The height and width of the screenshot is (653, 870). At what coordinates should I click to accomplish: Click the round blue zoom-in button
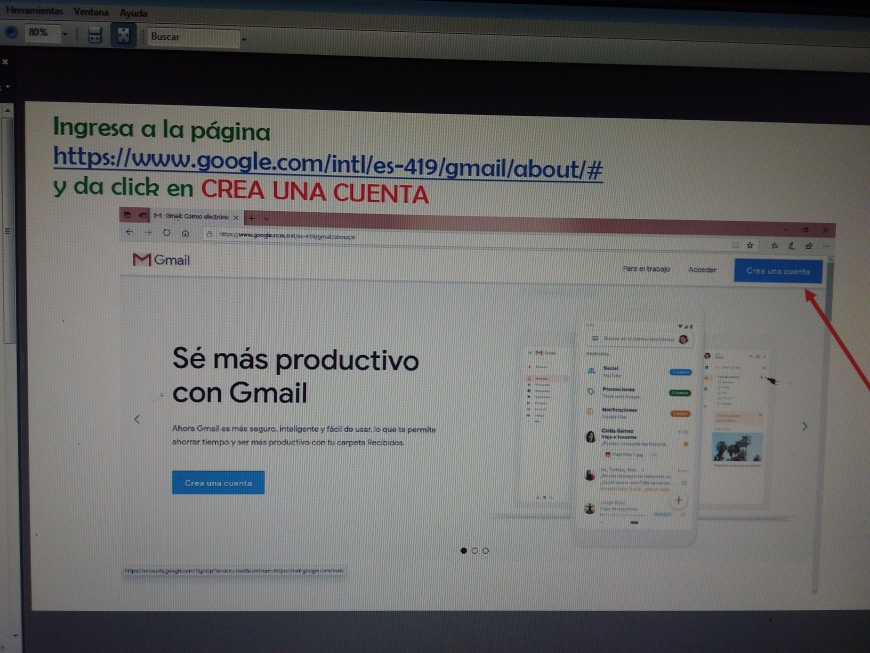tap(11, 32)
